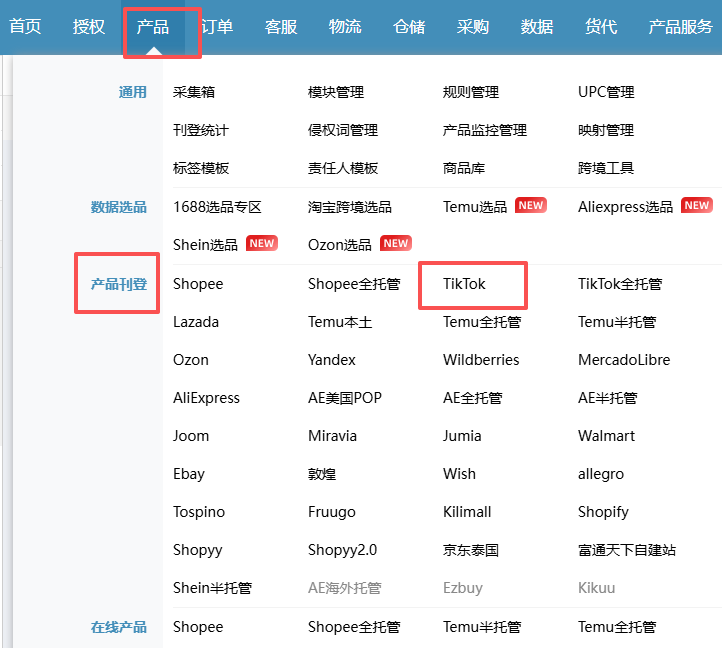Image resolution: width=722 pixels, height=648 pixels.
Task: Switch to the 订单 navigation tab
Action: pyautogui.click(x=217, y=27)
